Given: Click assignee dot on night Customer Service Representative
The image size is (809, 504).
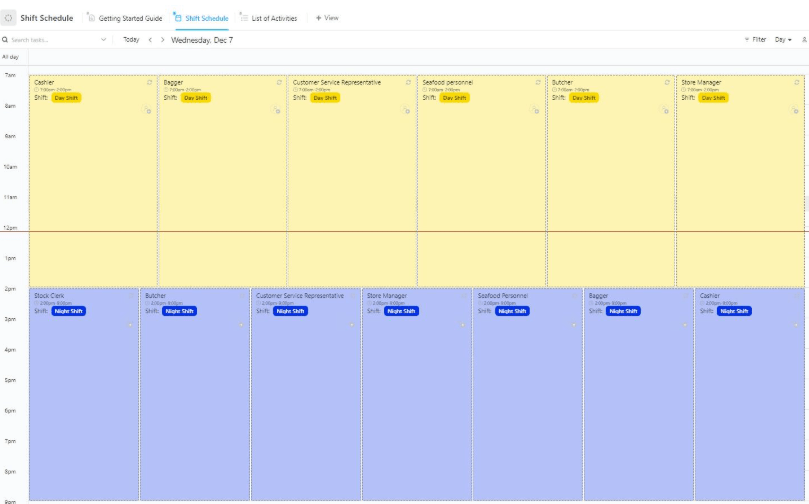Looking at the screenshot, I should pyautogui.click(x=352, y=325).
